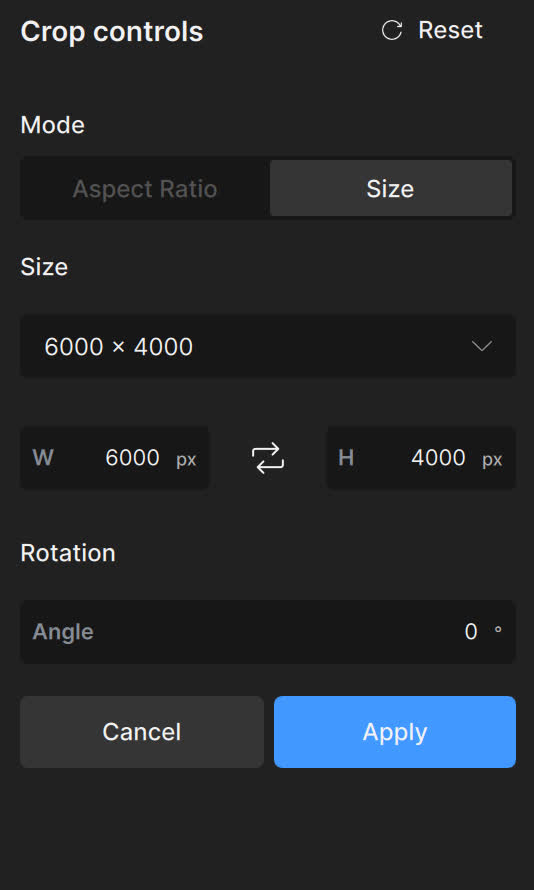
Task: Click the height value 4000
Action: click(438, 458)
